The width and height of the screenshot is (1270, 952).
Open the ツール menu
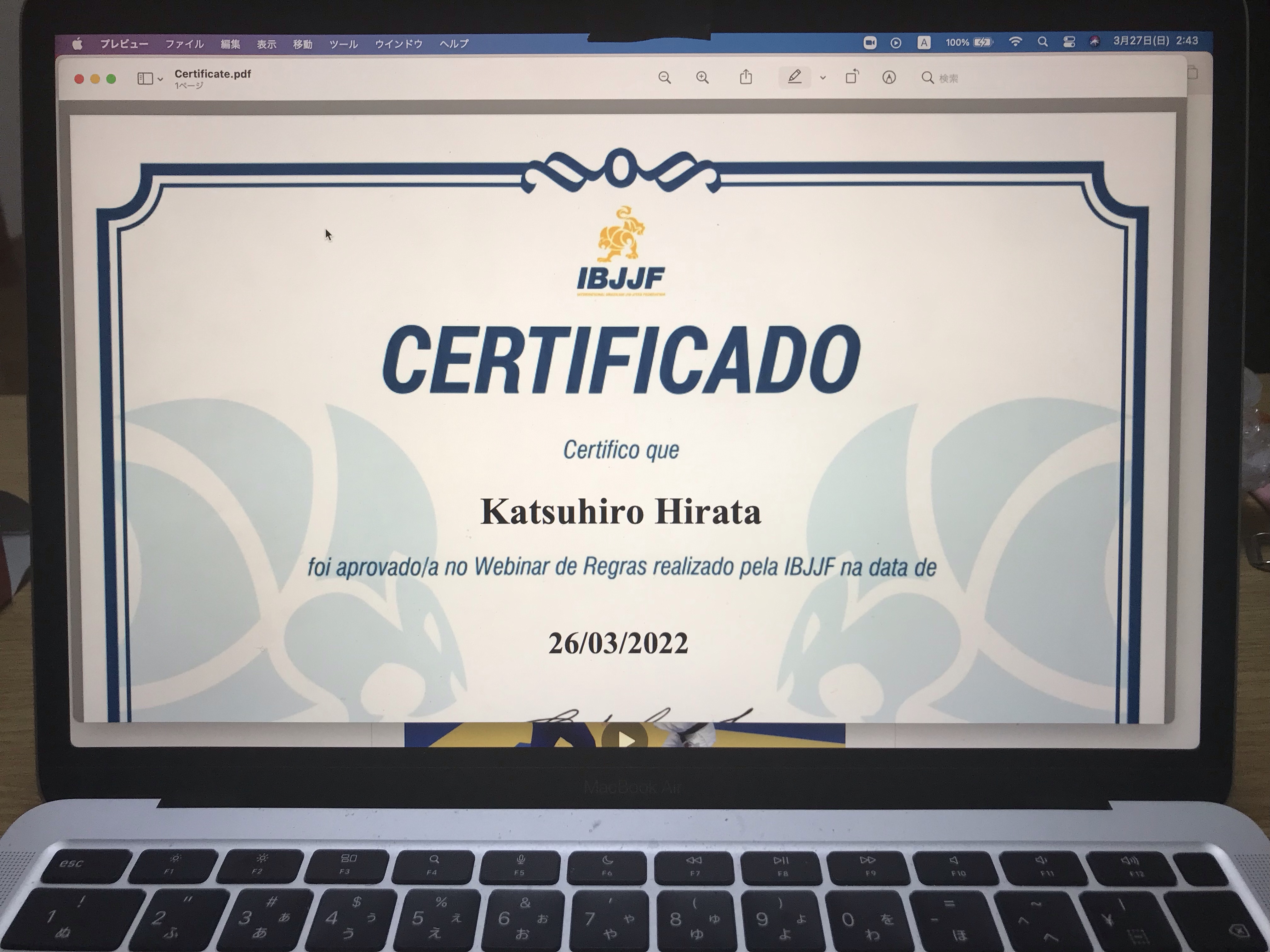pyautogui.click(x=343, y=44)
